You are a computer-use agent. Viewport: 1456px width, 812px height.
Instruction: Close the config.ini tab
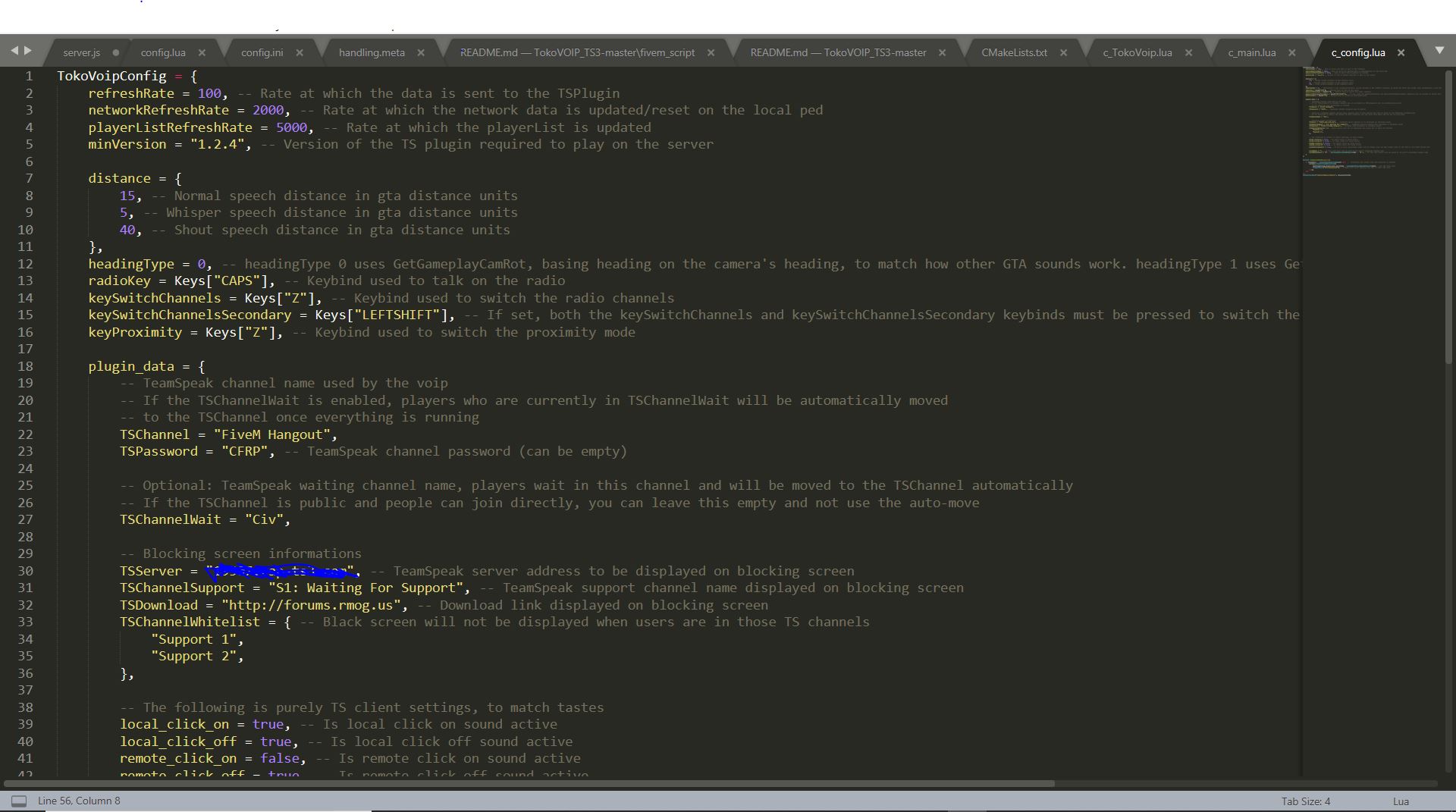click(300, 52)
